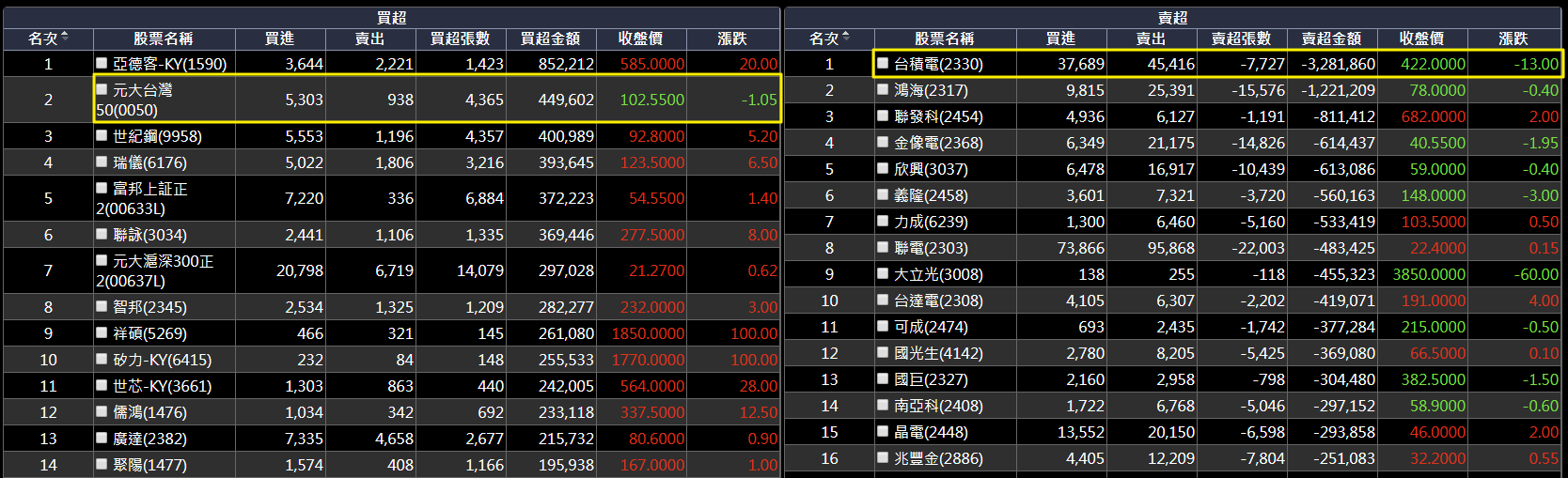
Task: Check the box next to 祥碩(5269)
Action: [x=102, y=332]
